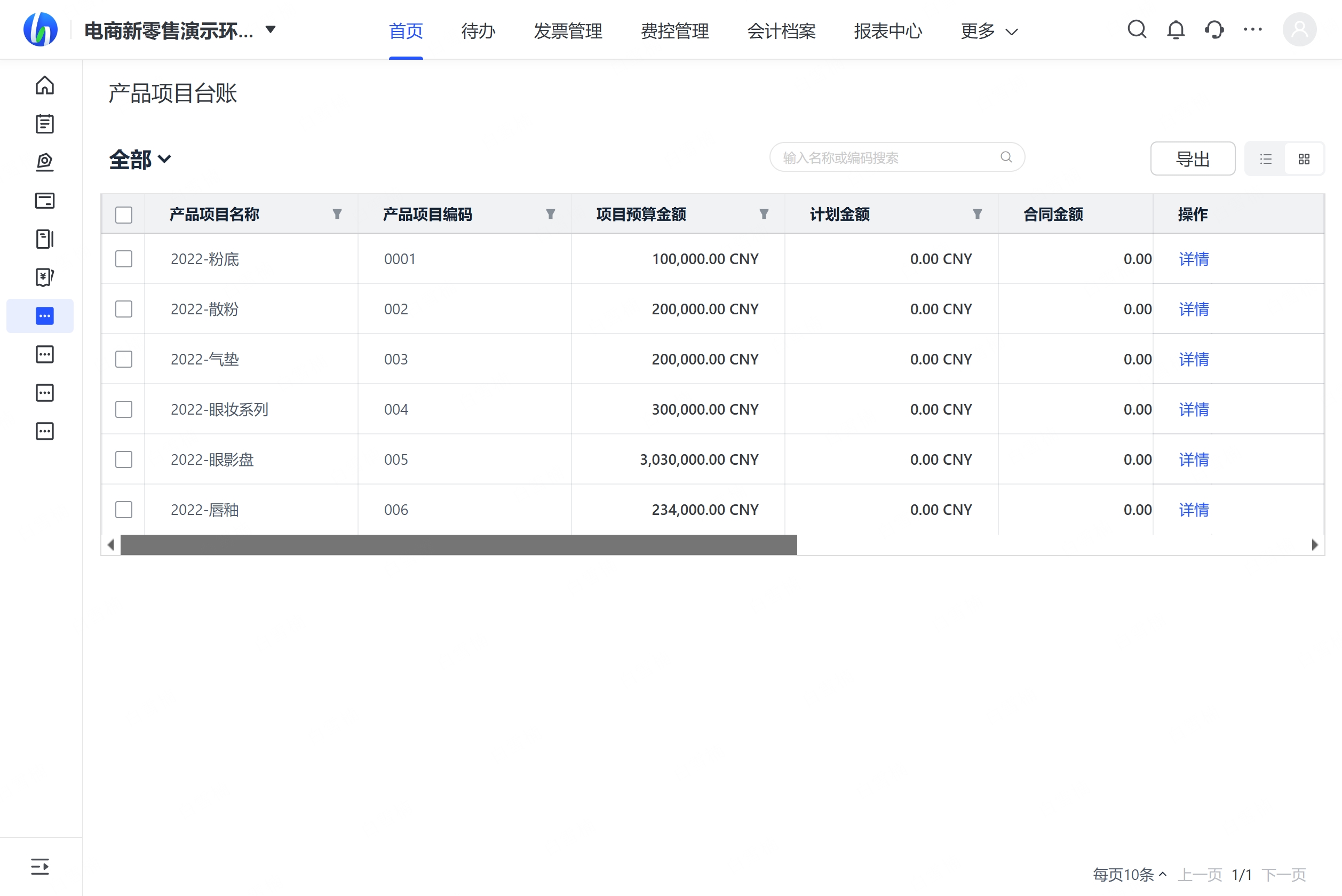Screen dimensions: 1342x896
Task: Go to 下一页 next page
Action: (1284, 874)
